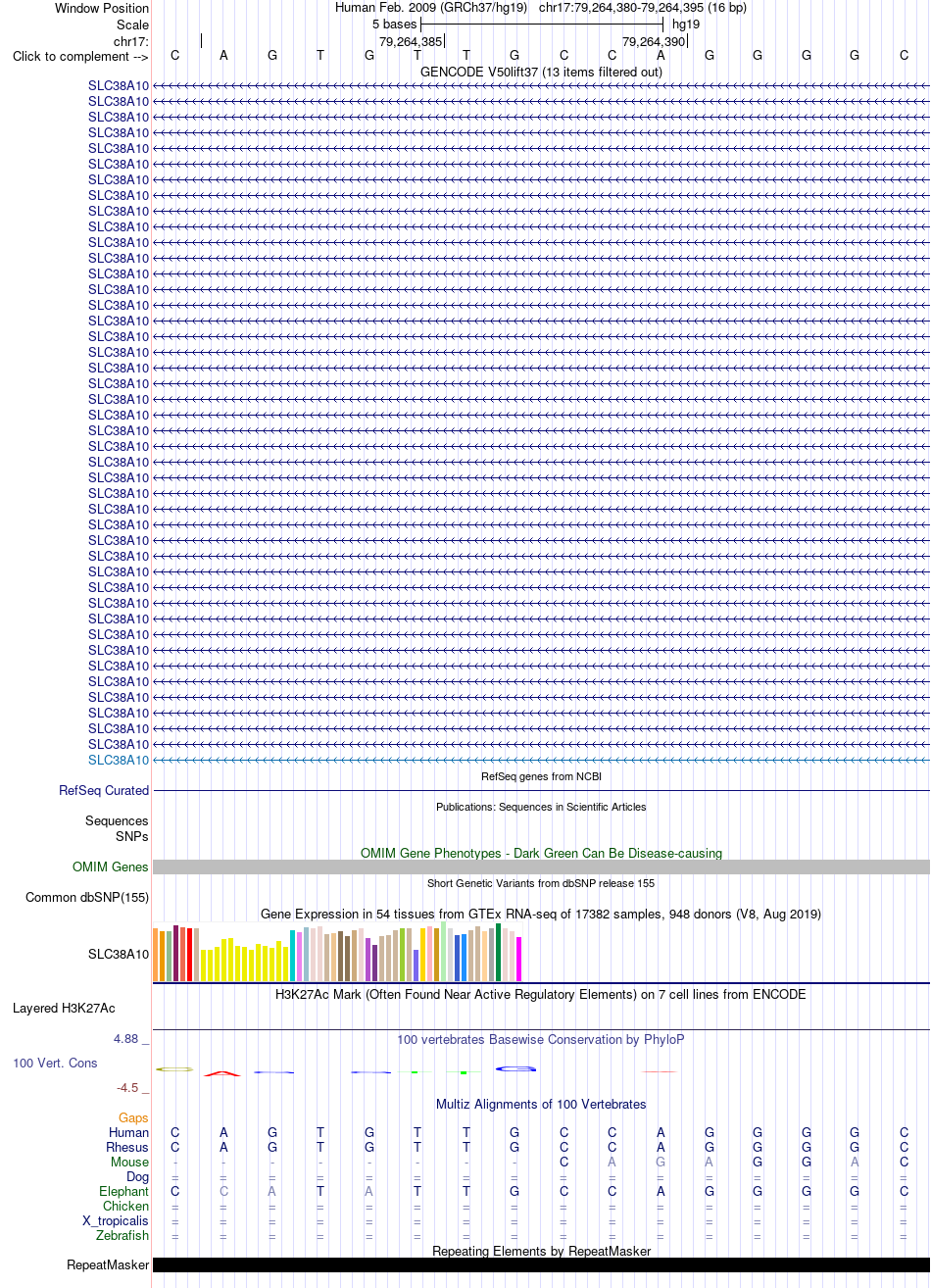Click the dark green GTEx expression bar
This screenshot has width=931, height=1288.
499,952
